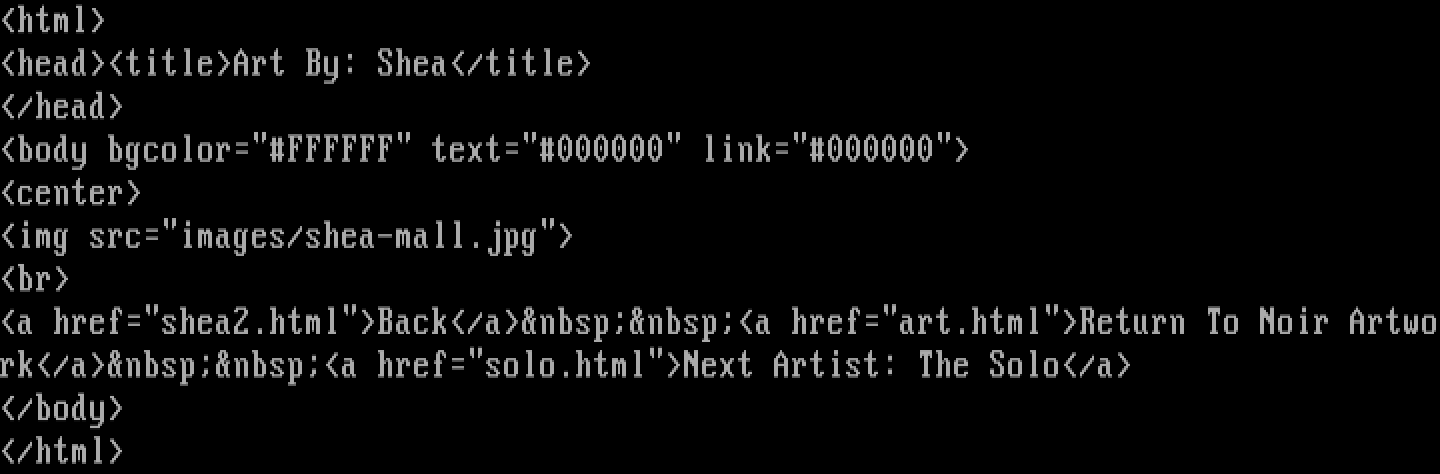Click the Back link text
This screenshot has width=1440, height=474.
(413, 321)
